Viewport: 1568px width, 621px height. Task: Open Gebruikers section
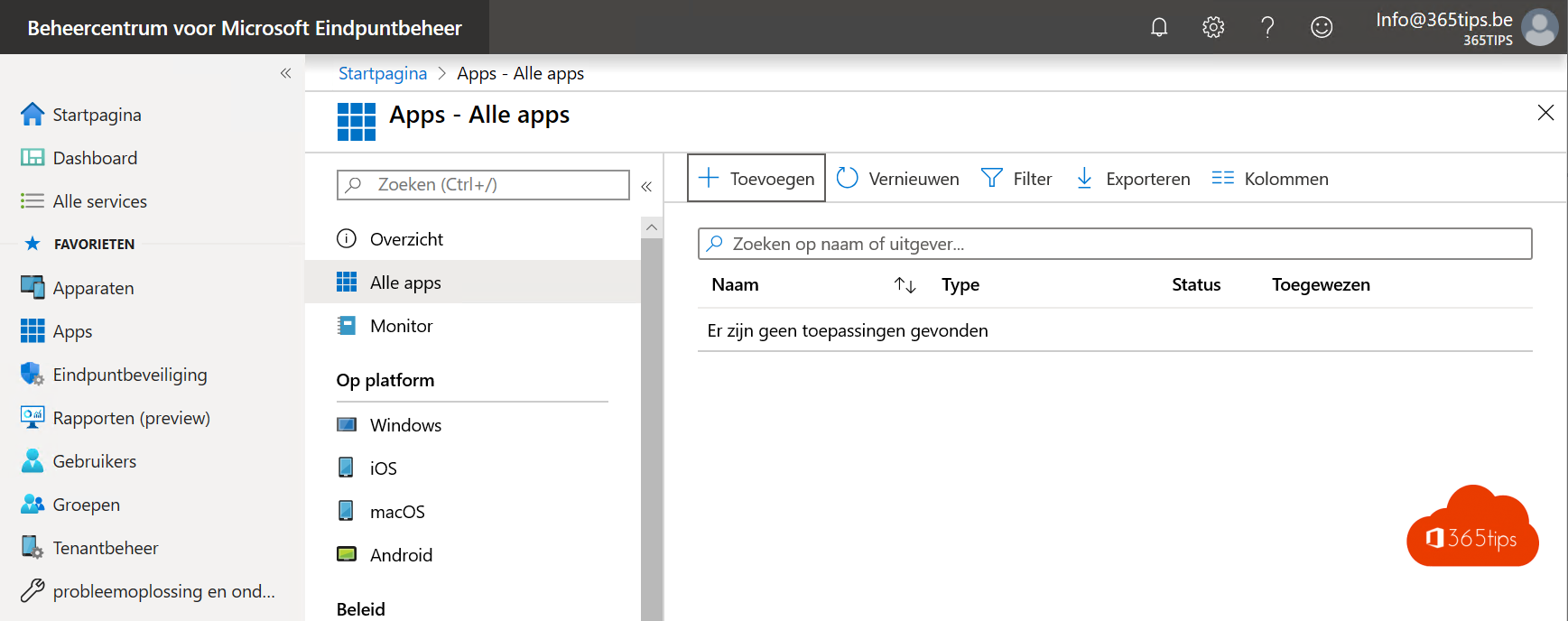pyautogui.click(x=94, y=461)
